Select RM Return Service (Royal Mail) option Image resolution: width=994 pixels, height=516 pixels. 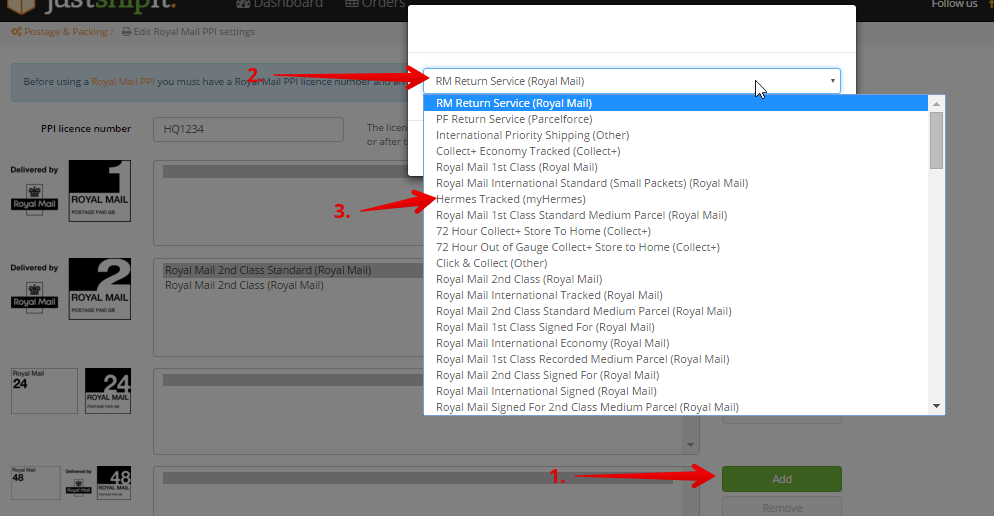[x=676, y=103]
